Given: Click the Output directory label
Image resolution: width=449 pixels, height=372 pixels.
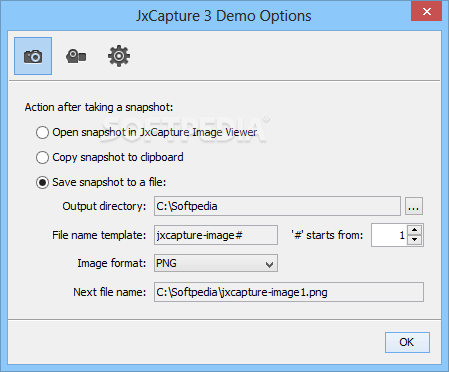Looking at the screenshot, I should coord(104,206).
